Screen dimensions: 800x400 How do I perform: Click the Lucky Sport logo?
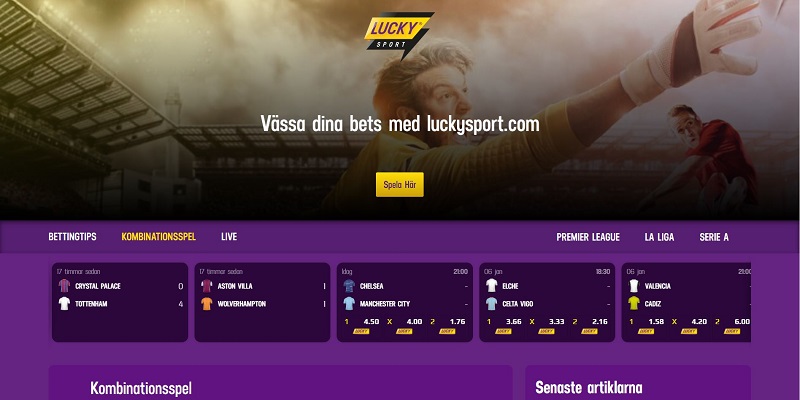(399, 35)
